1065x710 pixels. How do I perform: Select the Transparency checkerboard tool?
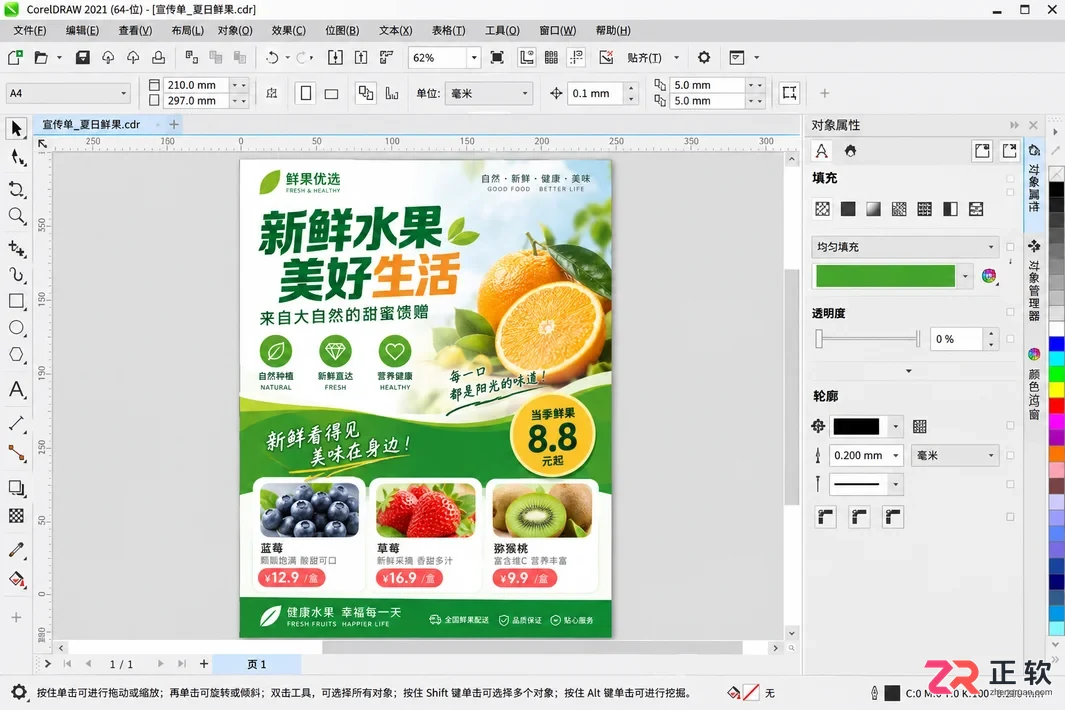17,516
